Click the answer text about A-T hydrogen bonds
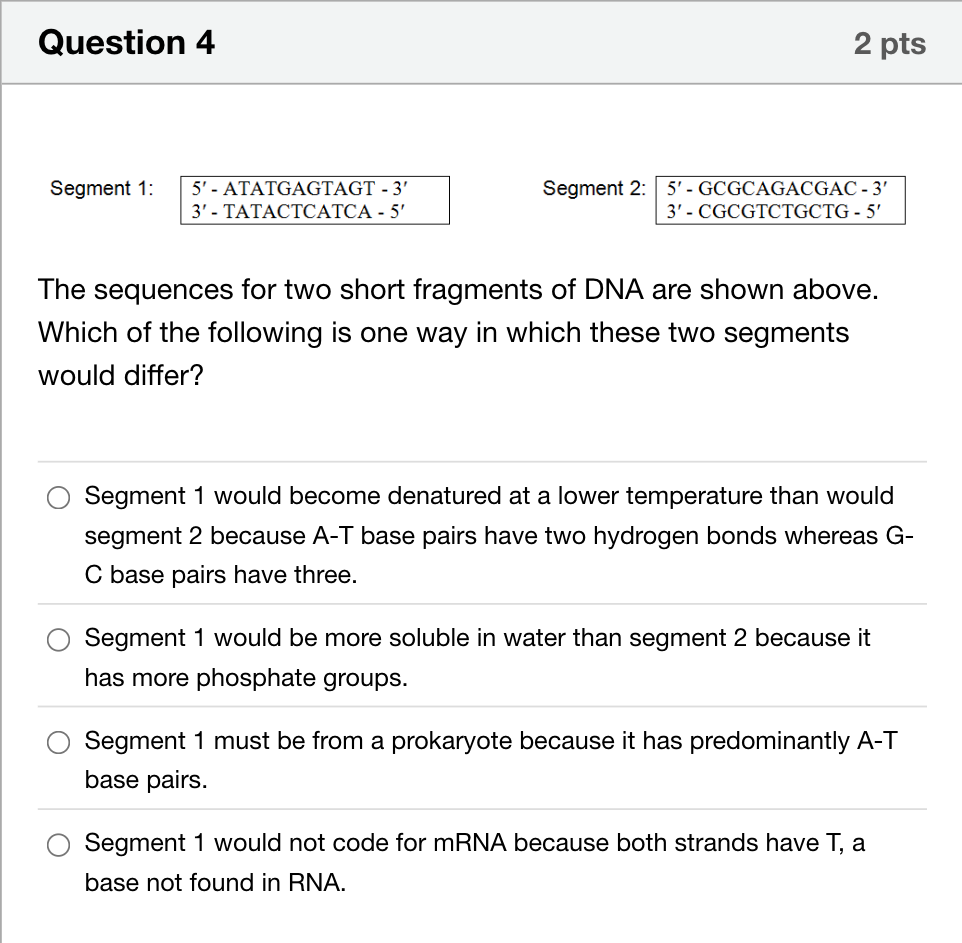The height and width of the screenshot is (943, 962). pos(499,535)
